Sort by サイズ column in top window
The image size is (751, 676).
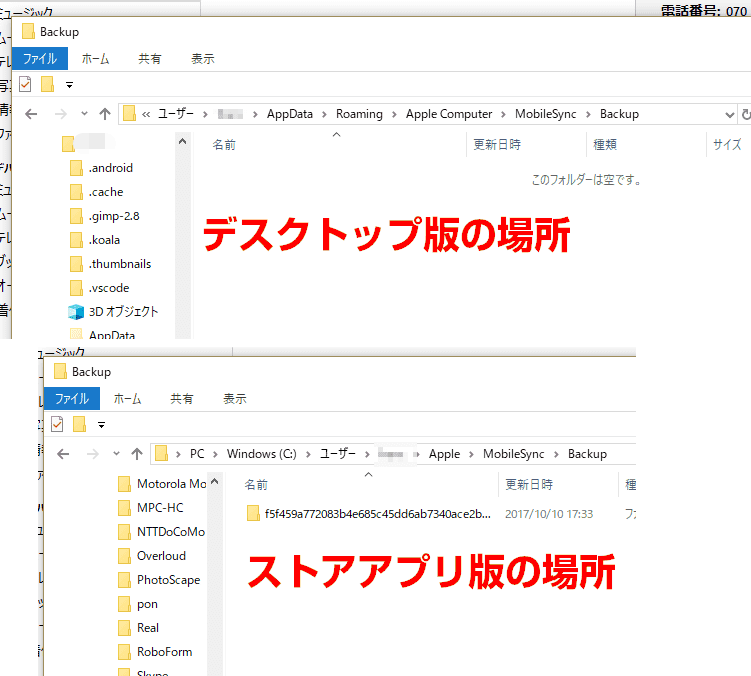727,144
